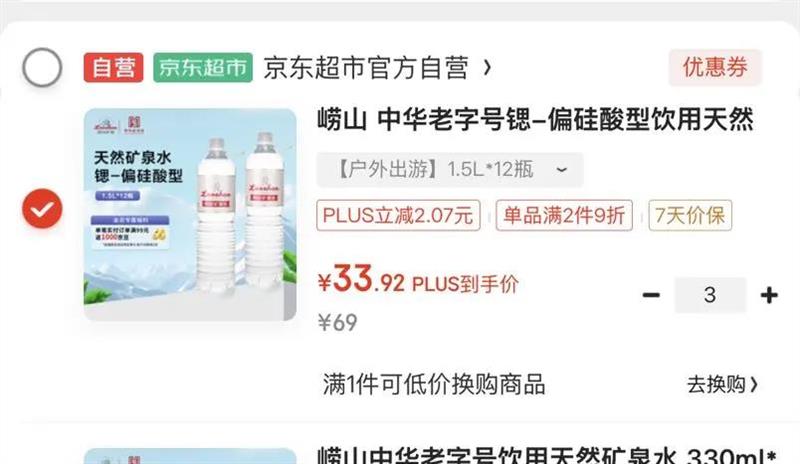Expand store arrow next to 京东超市官方自营
The height and width of the screenshot is (464, 800).
click(x=487, y=67)
